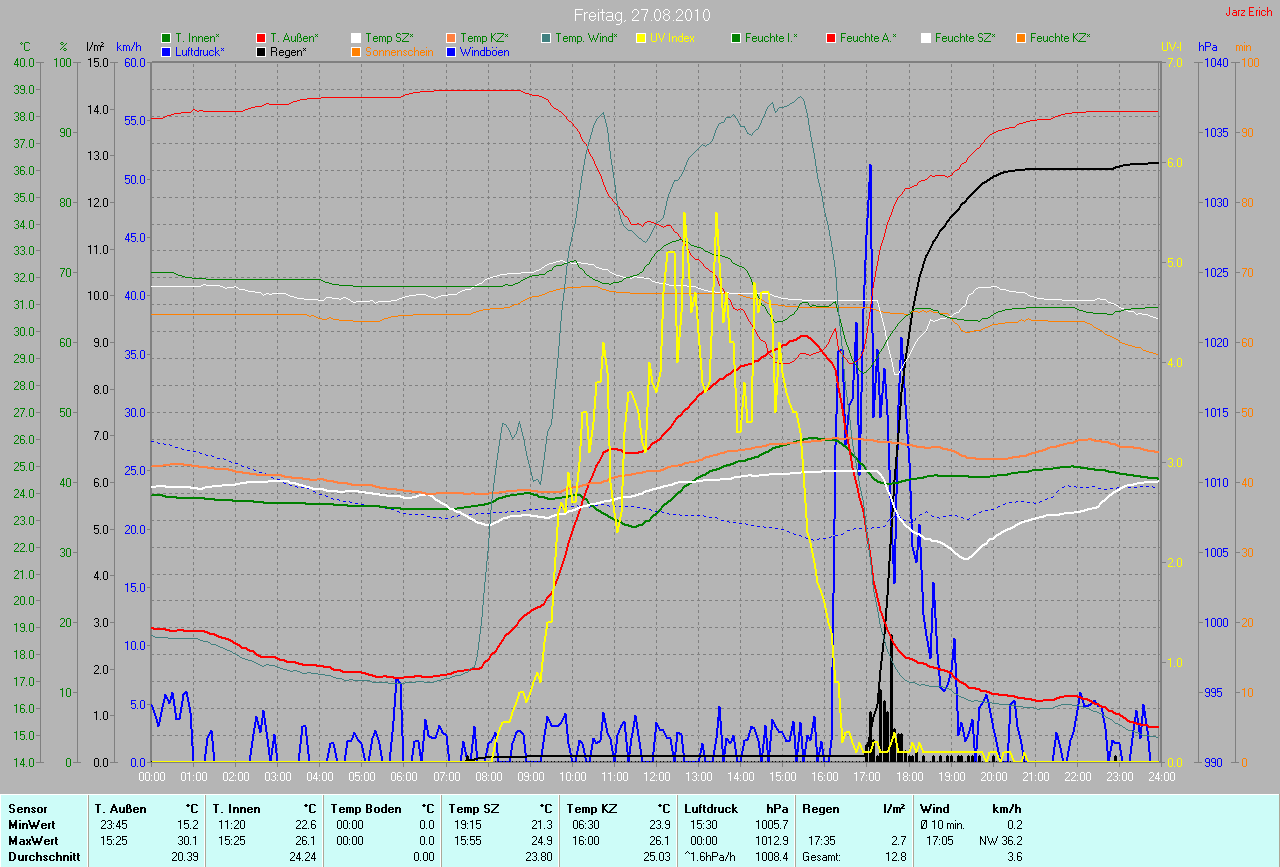
Task: Click the 'MaxWert' row label
Action: tap(33, 841)
